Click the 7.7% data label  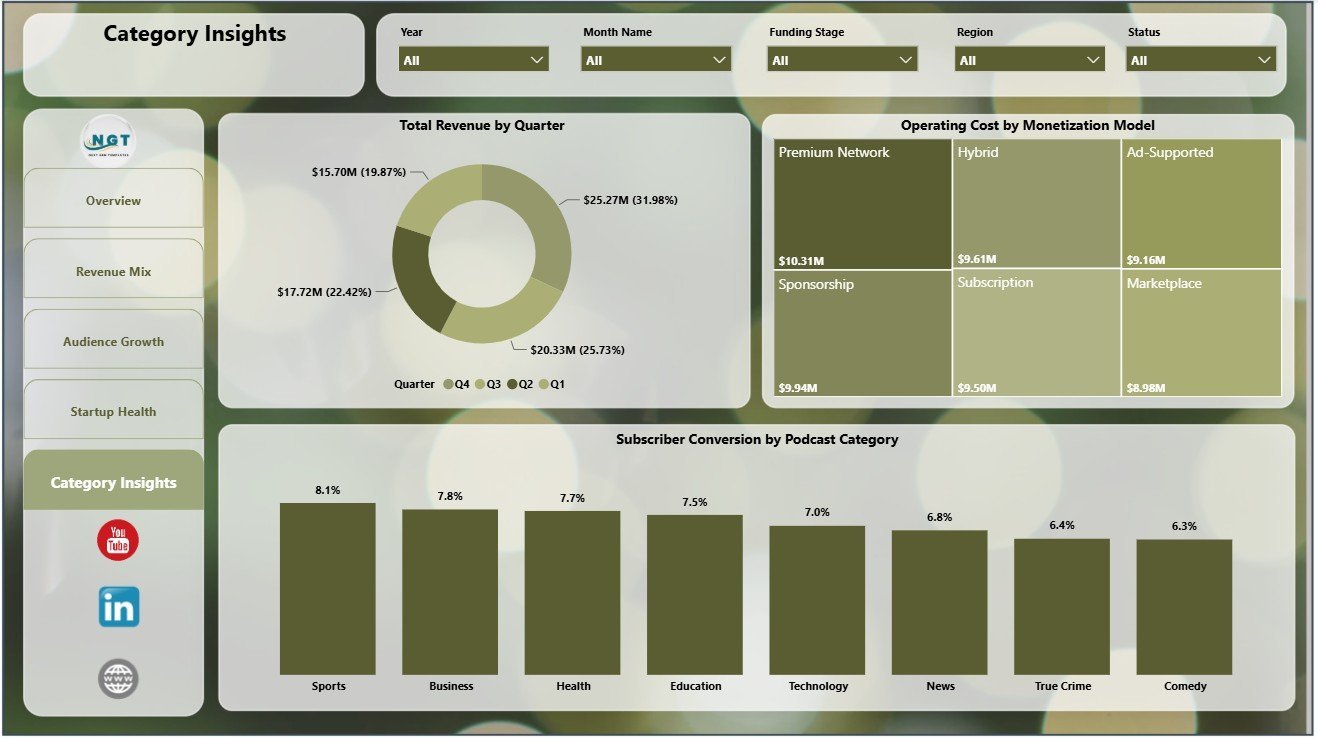point(573,498)
